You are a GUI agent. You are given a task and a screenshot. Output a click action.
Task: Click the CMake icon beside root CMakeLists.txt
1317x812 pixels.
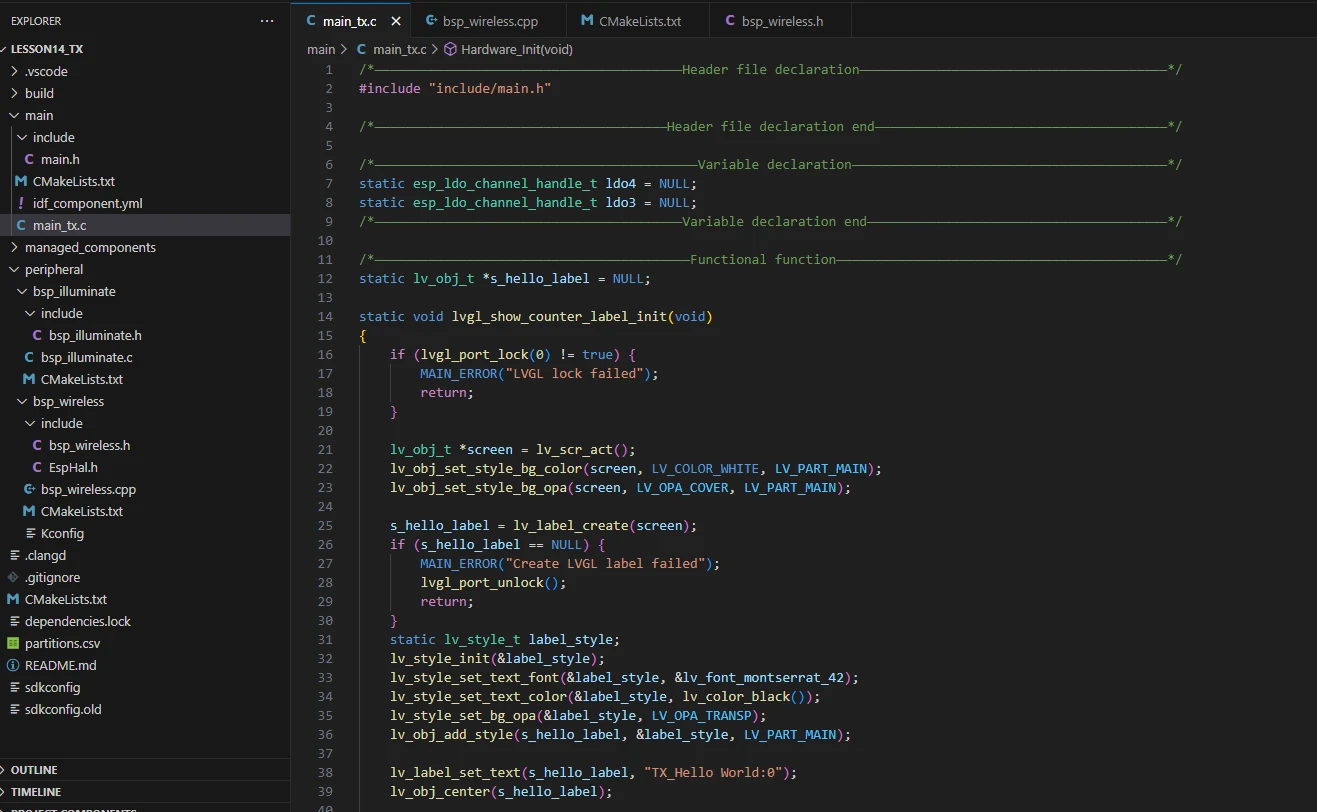tap(13, 599)
